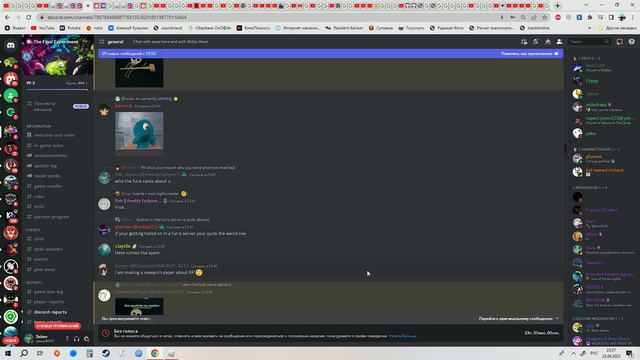Open the teal one-eyed monster image attachment
The height and width of the screenshot is (360, 640).
point(139,131)
